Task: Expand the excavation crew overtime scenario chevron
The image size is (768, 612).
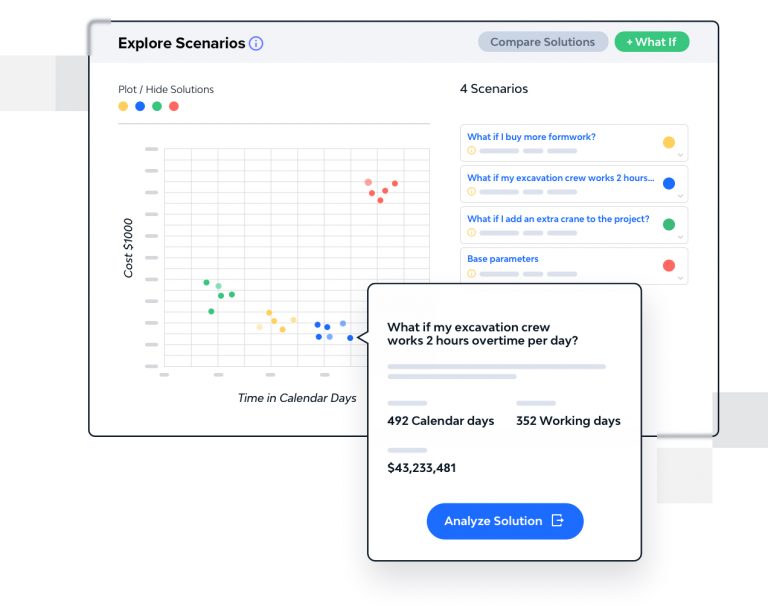Action: [x=681, y=196]
